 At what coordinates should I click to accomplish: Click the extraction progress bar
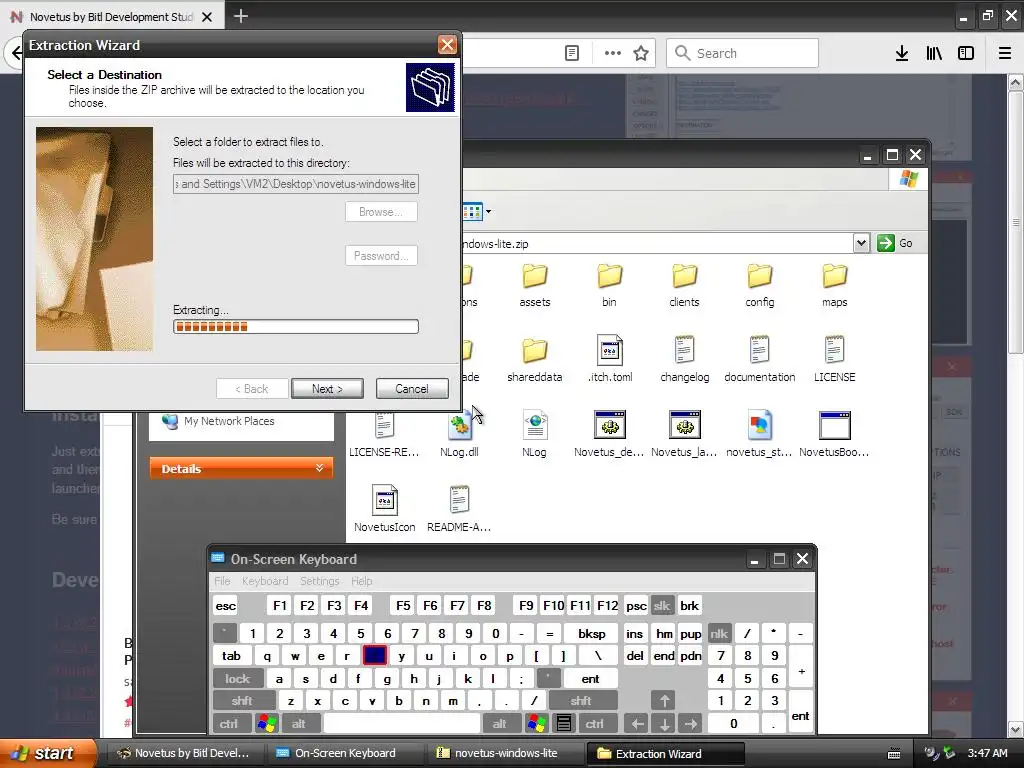296,327
